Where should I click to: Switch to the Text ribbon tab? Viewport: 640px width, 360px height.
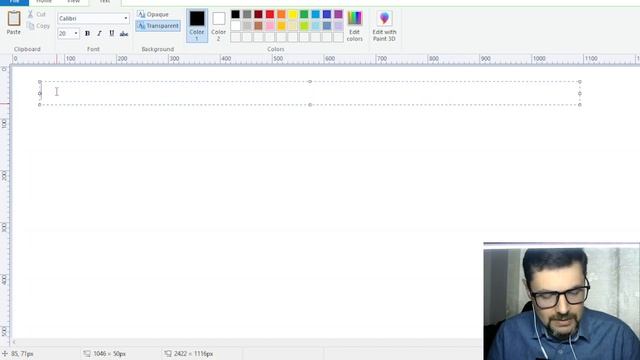pos(105,2)
